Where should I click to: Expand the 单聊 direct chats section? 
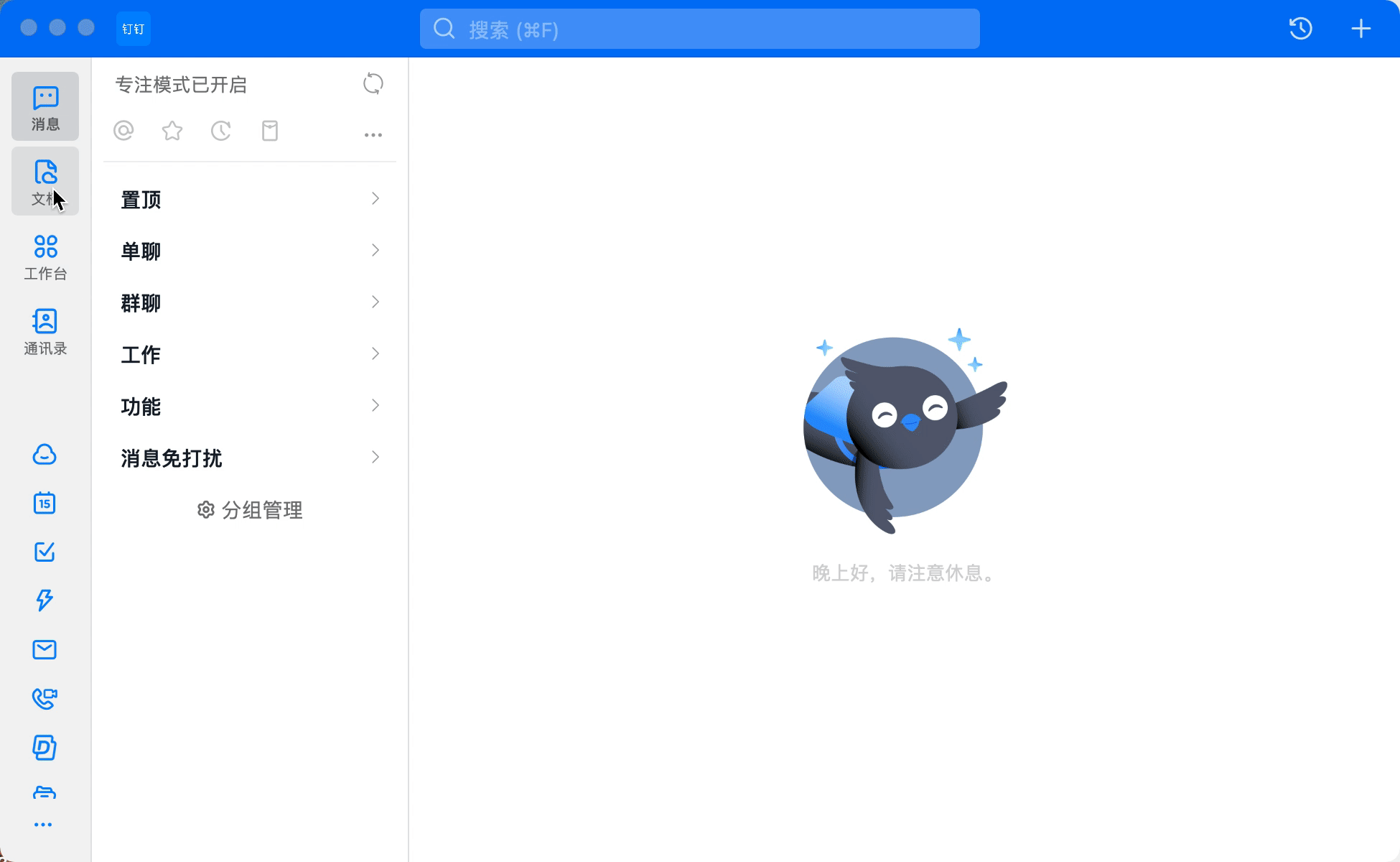point(249,251)
